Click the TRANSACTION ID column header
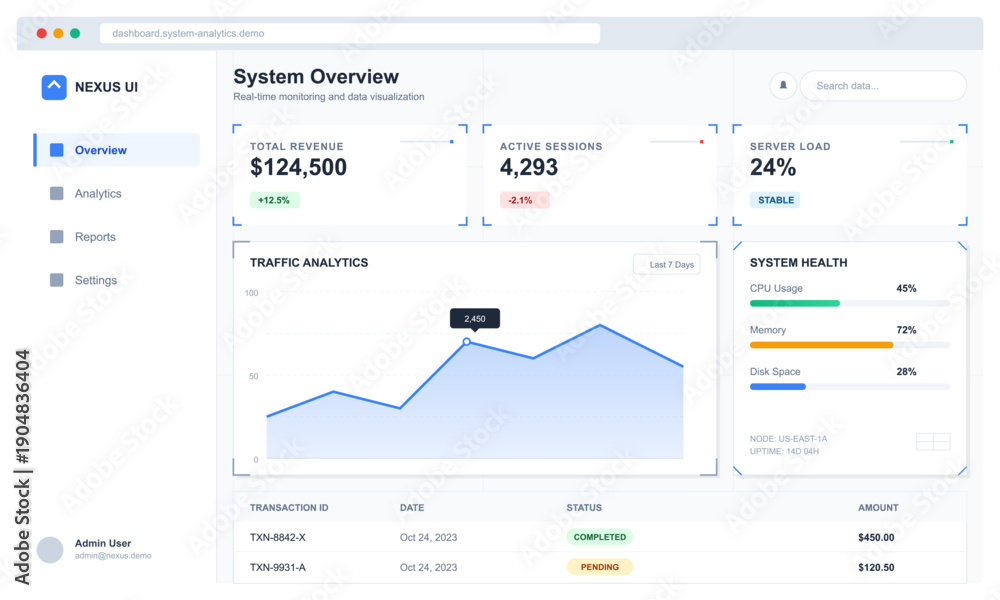The image size is (1000, 600). 289,508
